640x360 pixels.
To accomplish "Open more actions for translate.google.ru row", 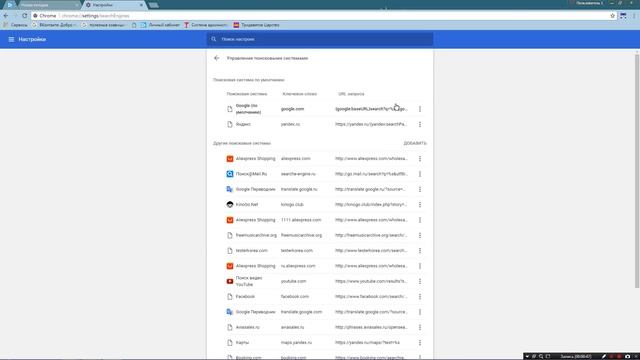I will (420, 189).
